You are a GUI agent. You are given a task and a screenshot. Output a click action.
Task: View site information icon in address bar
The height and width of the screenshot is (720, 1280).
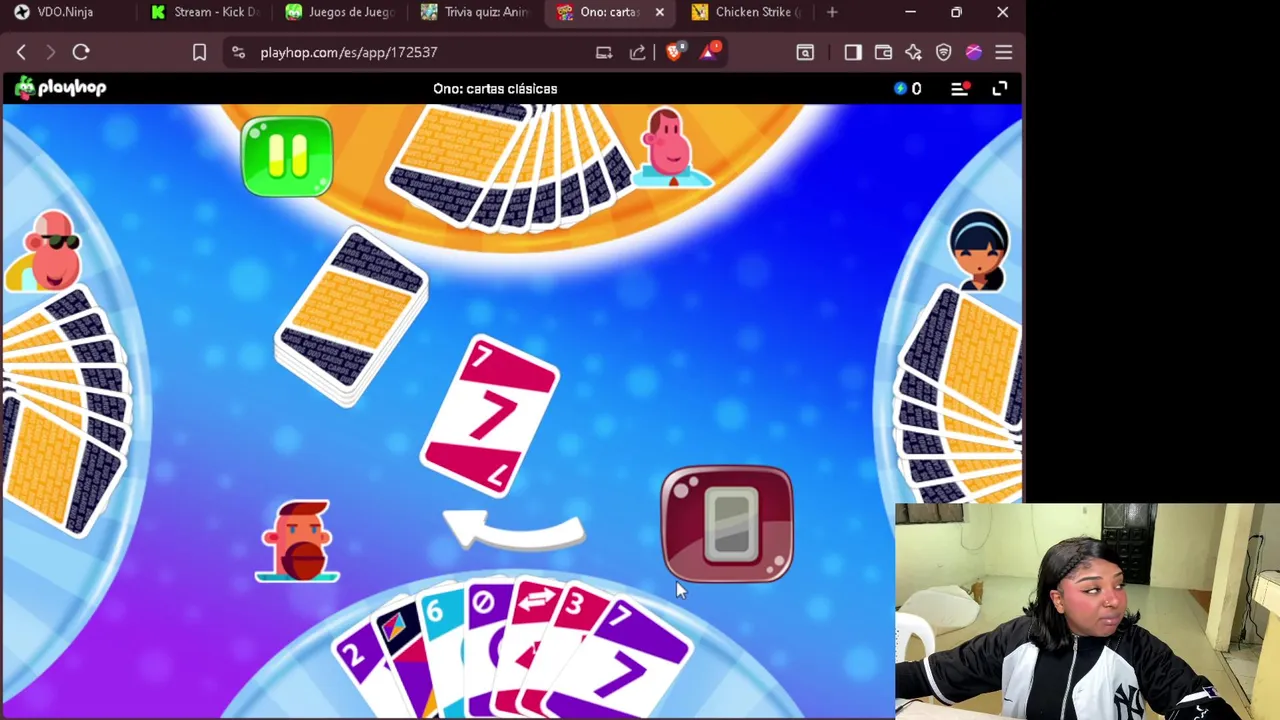238,52
